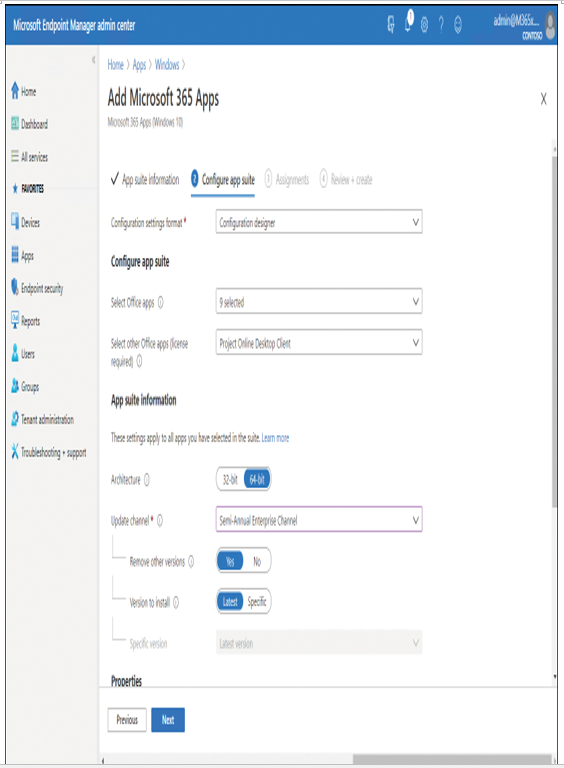Click the Favorites star icon
This screenshot has width=564, height=768.
click(x=15, y=189)
